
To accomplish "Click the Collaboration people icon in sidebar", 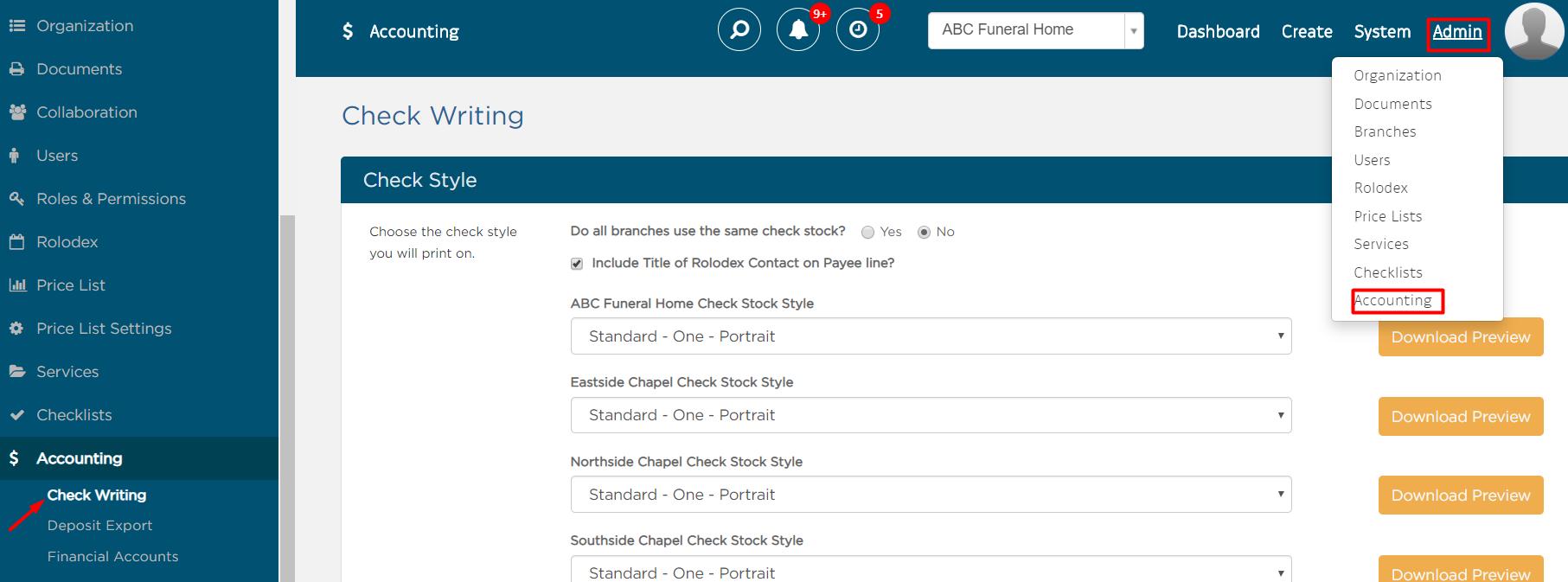I will (17, 112).
